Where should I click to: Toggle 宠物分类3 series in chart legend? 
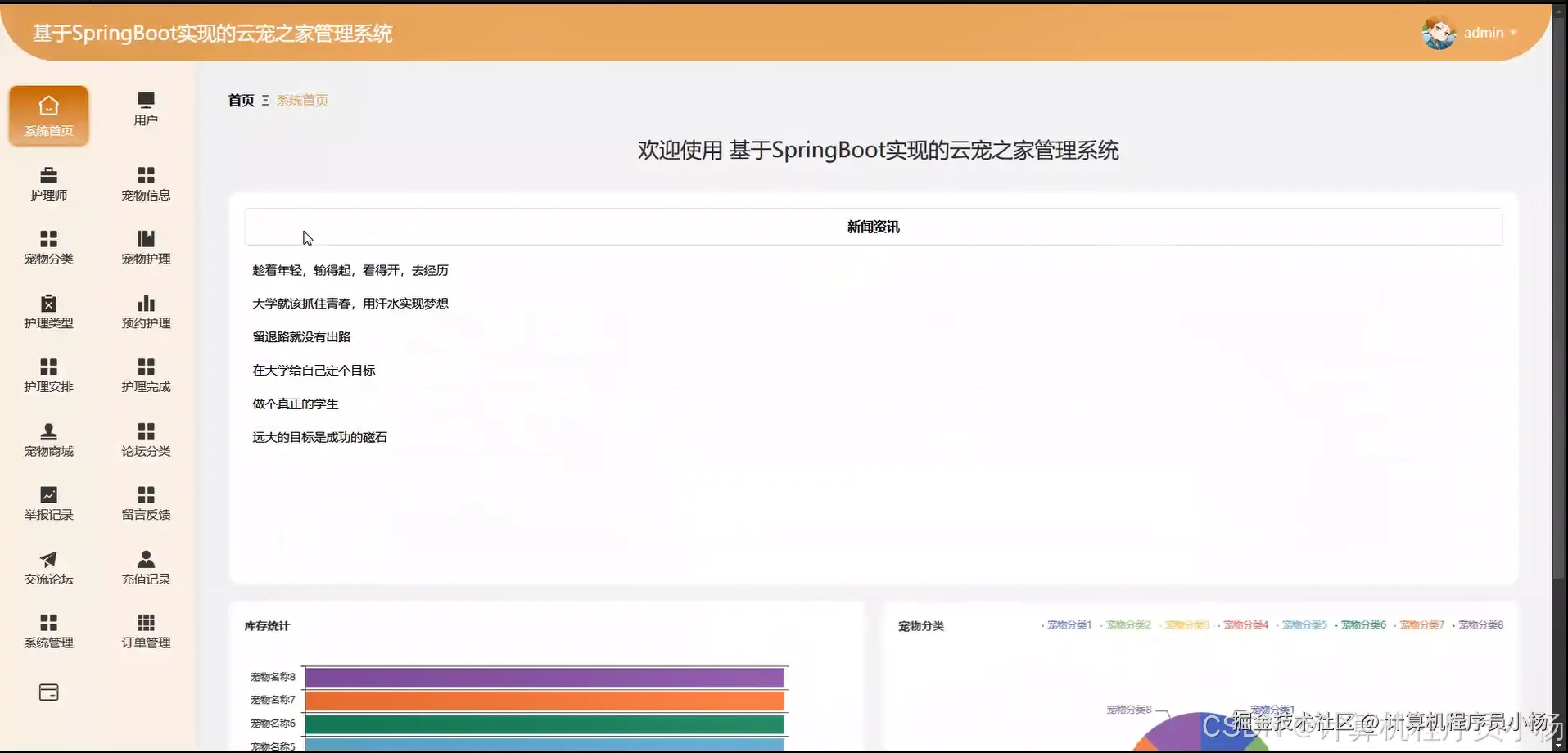click(x=1187, y=624)
